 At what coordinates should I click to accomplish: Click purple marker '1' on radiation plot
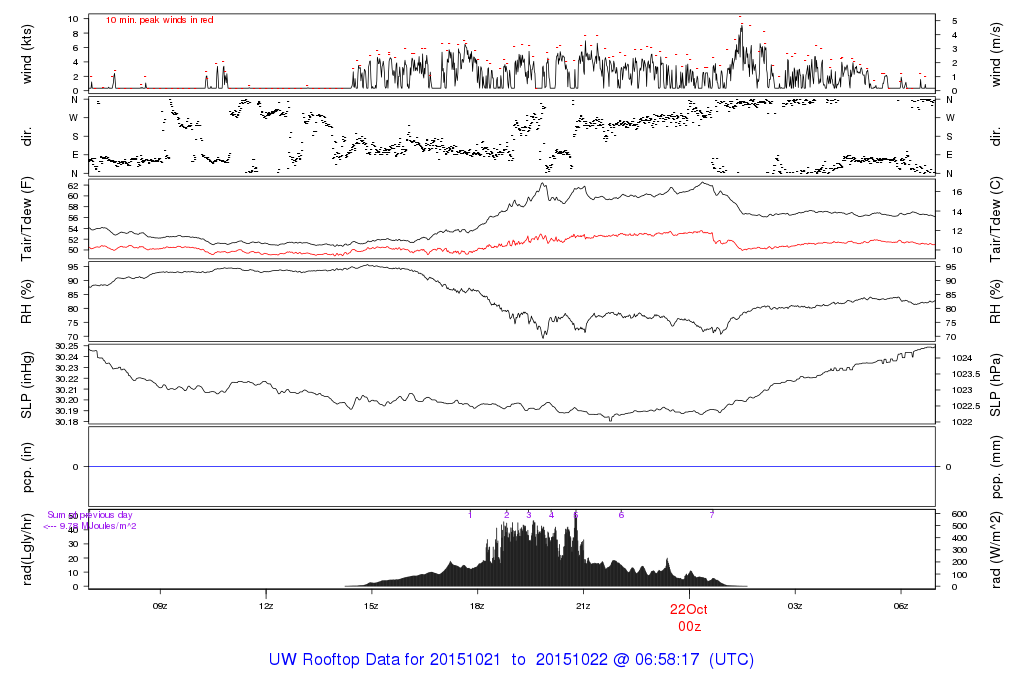[470, 515]
